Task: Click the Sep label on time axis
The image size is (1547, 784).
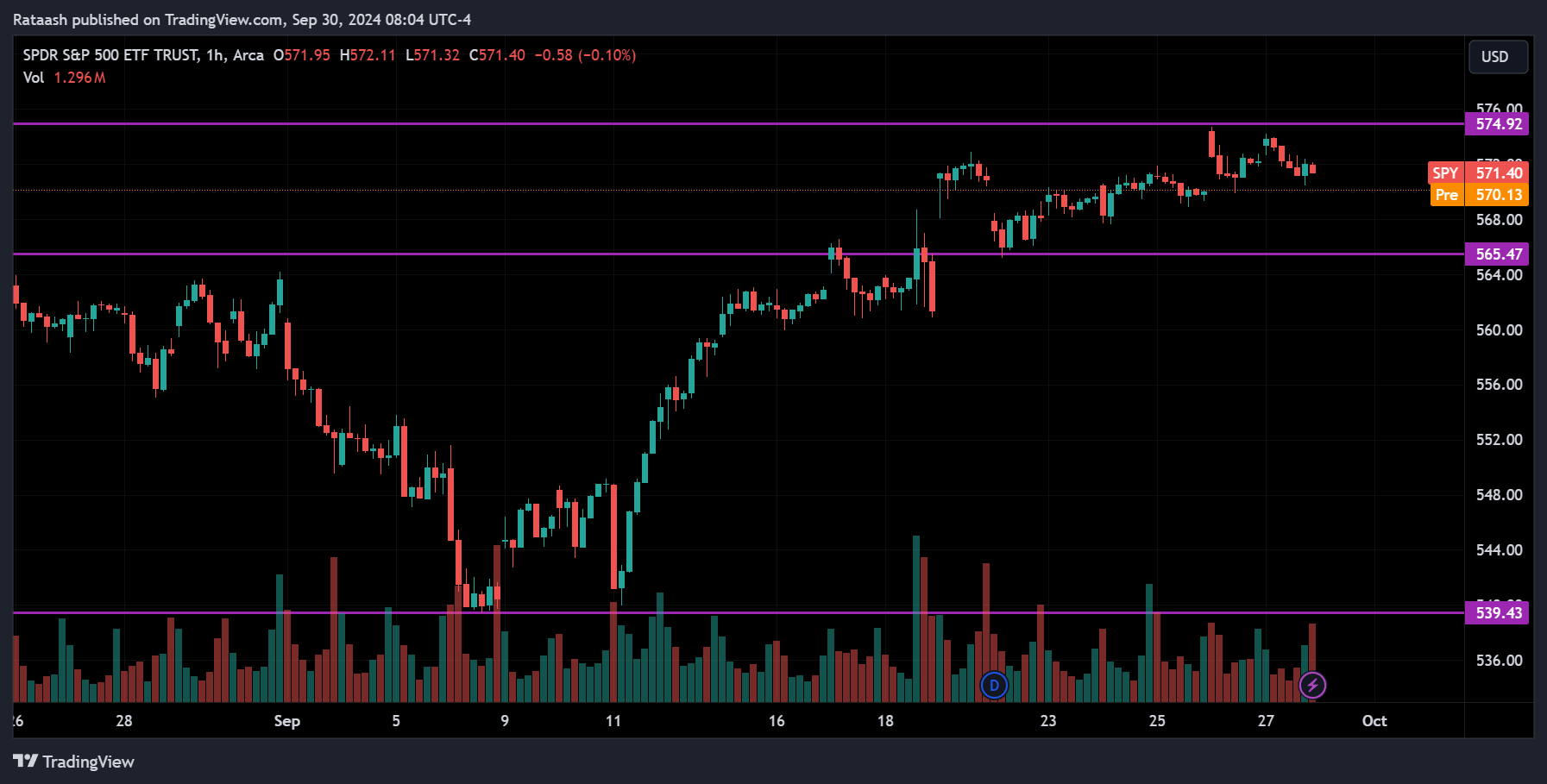Action: point(287,721)
